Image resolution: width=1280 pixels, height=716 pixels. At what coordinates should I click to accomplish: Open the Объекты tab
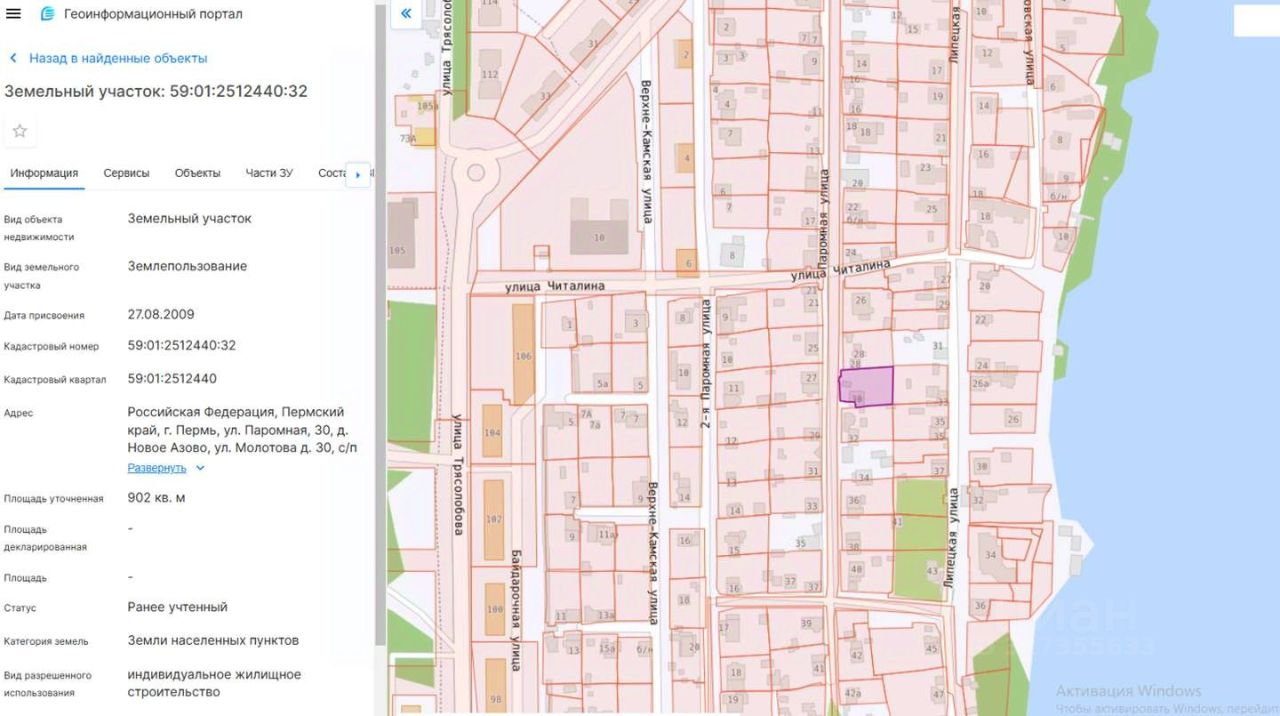point(197,173)
